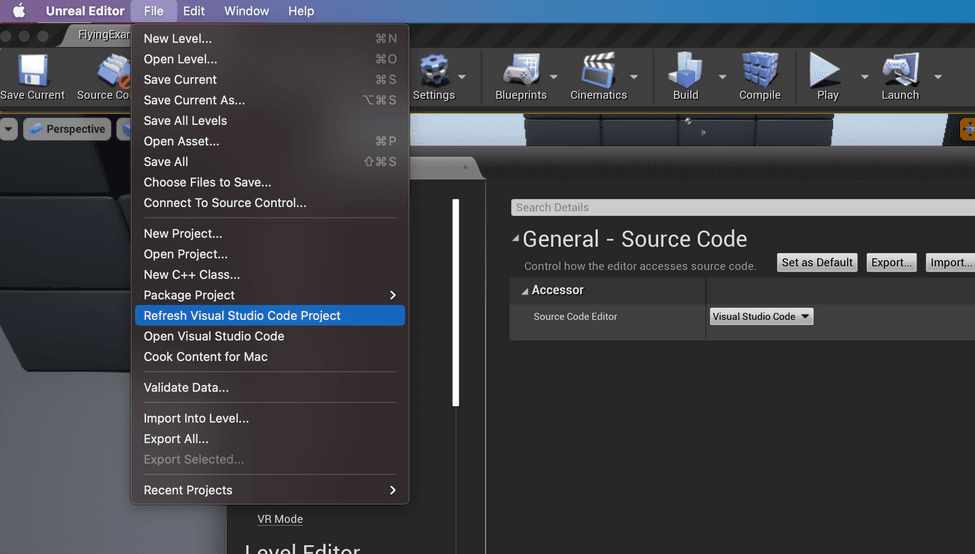Select Refresh Visual Studio Code Project

269,316
